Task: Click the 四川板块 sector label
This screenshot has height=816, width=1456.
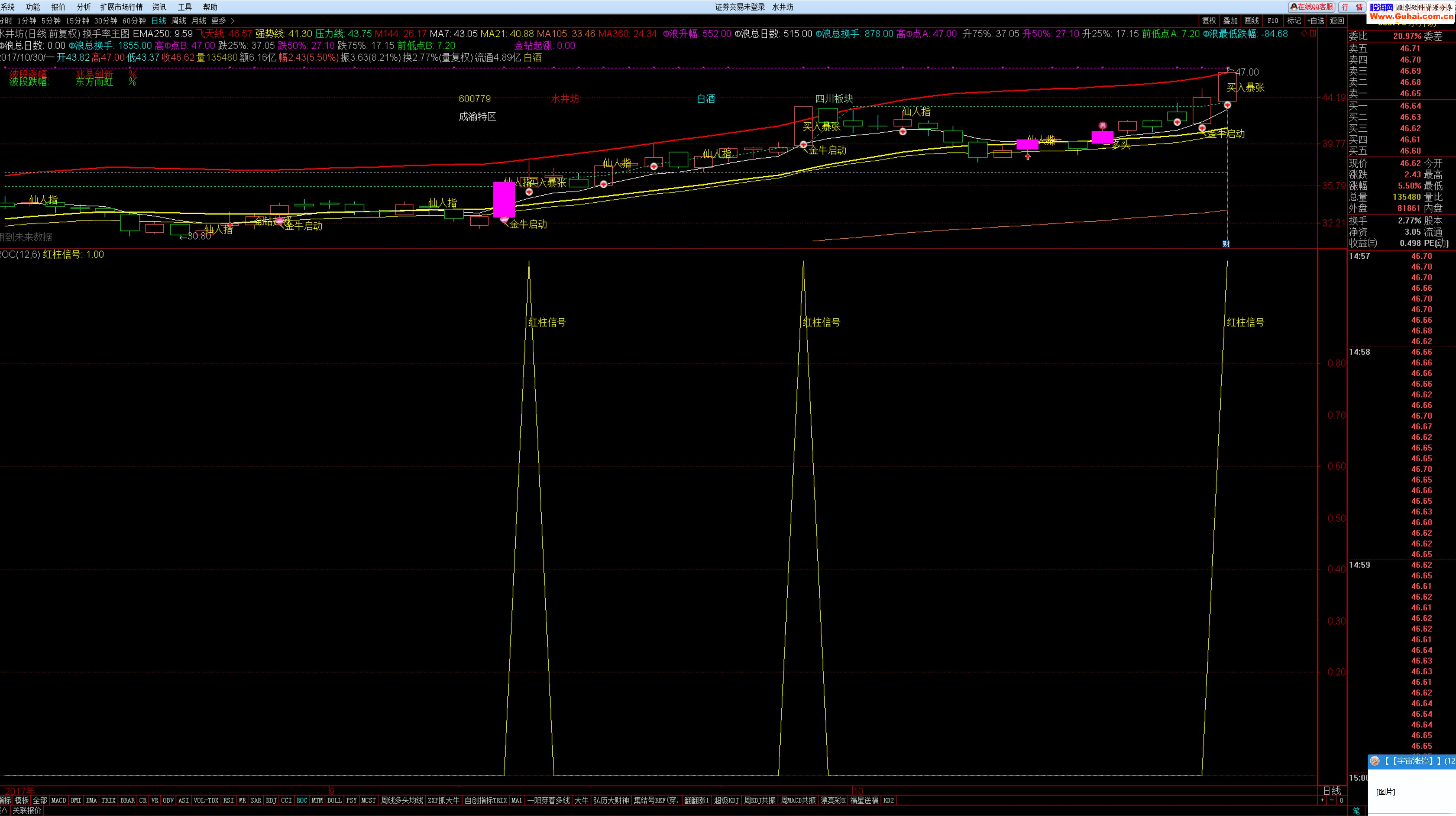Action: [834, 98]
